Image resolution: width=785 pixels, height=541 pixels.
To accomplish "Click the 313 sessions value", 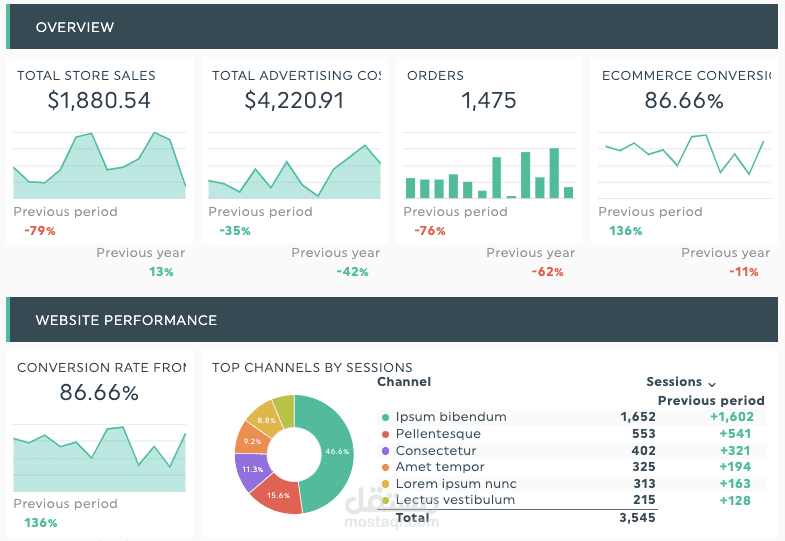I will pyautogui.click(x=644, y=483).
